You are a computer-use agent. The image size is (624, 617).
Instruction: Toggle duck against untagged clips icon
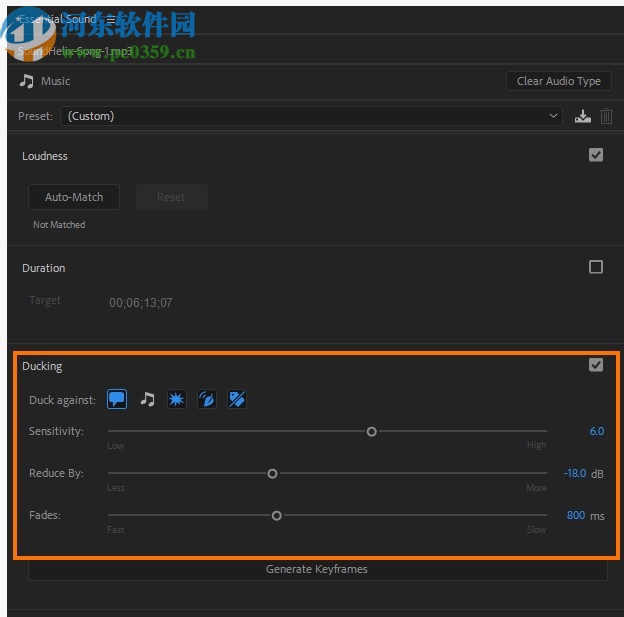point(237,399)
